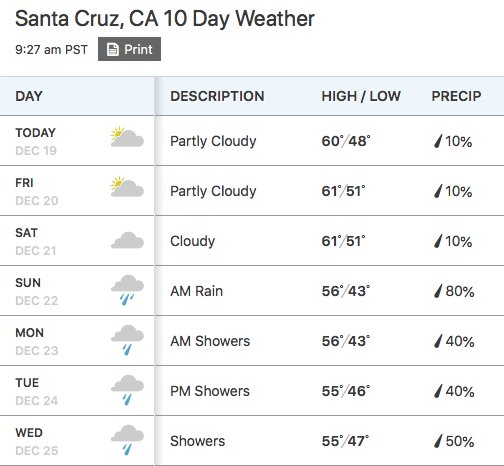
Task: Click the shower icon for Wednesday
Action: 127,440
